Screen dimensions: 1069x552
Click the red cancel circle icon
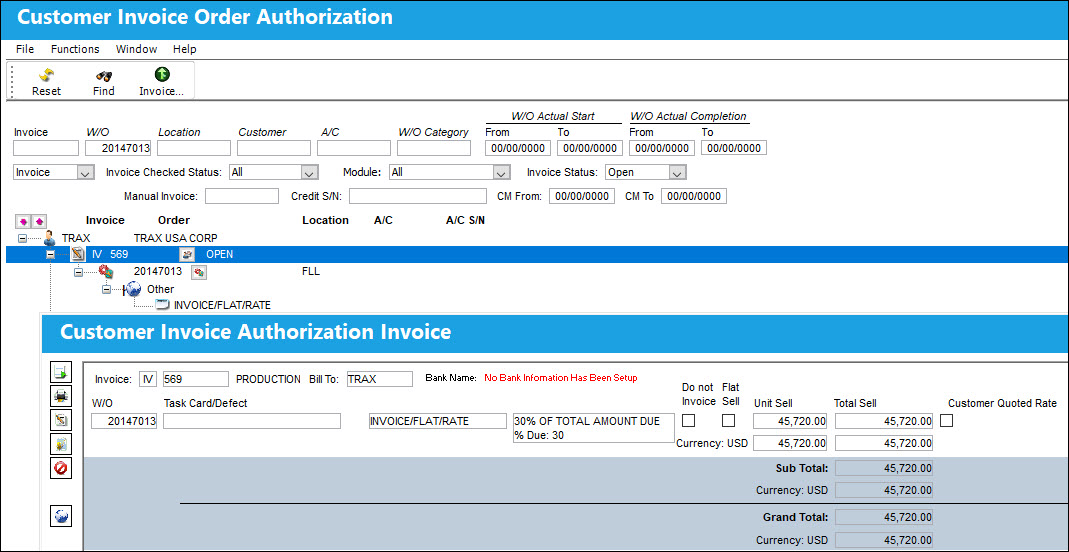[x=61, y=468]
